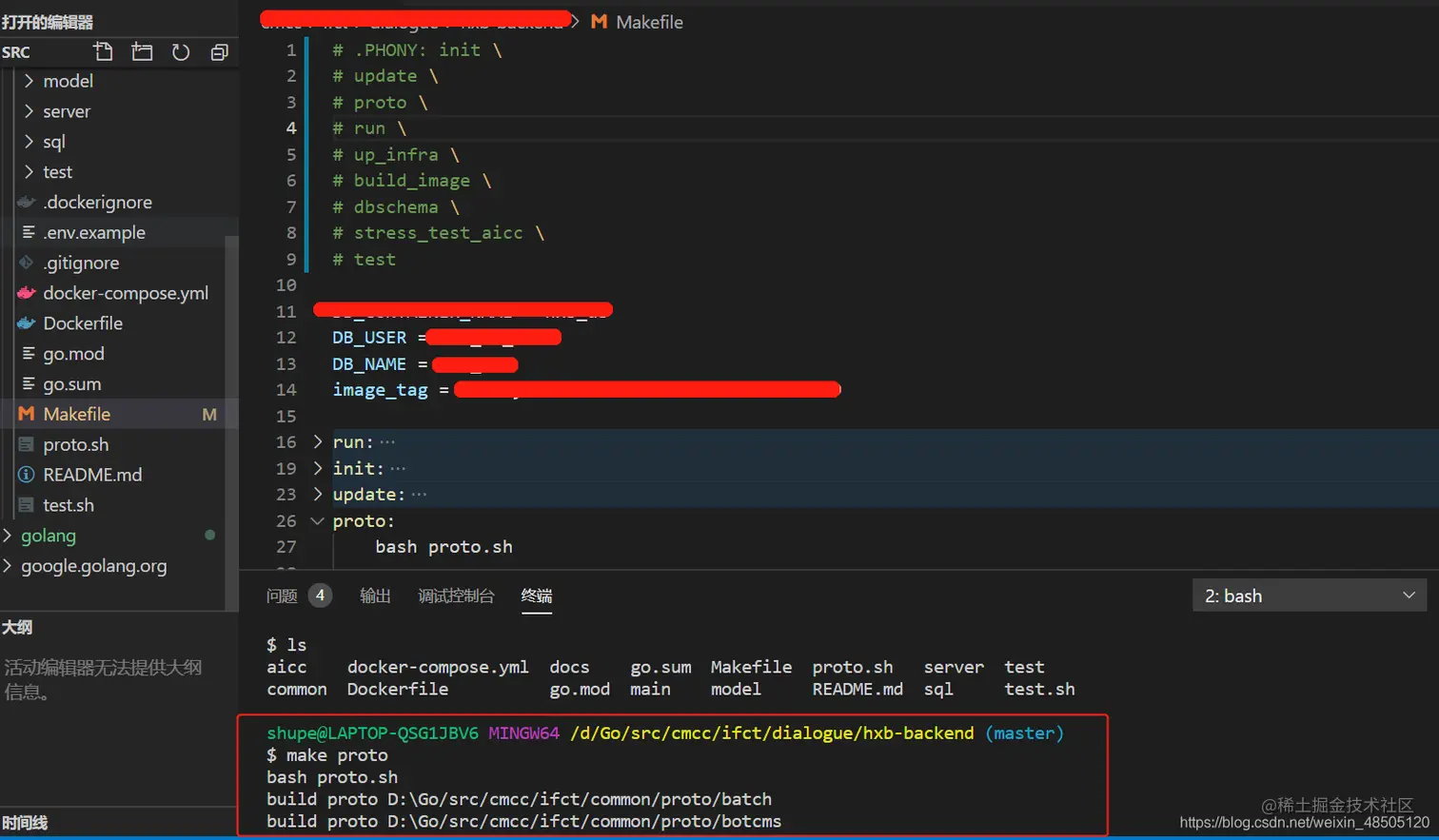Viewport: 1439px width, 840px height.
Task: Click the problems count badge showing 4
Action: click(321, 596)
